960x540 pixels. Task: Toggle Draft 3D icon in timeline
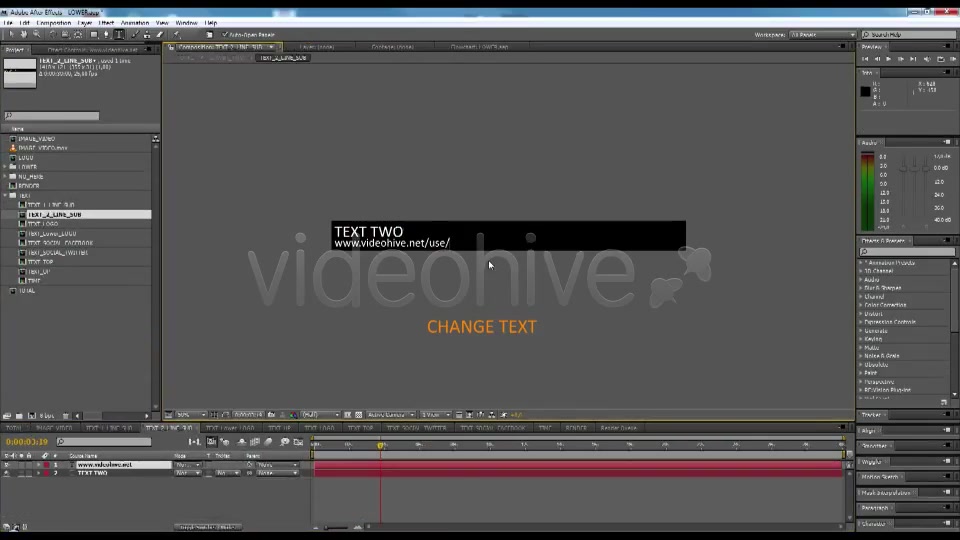point(225,442)
